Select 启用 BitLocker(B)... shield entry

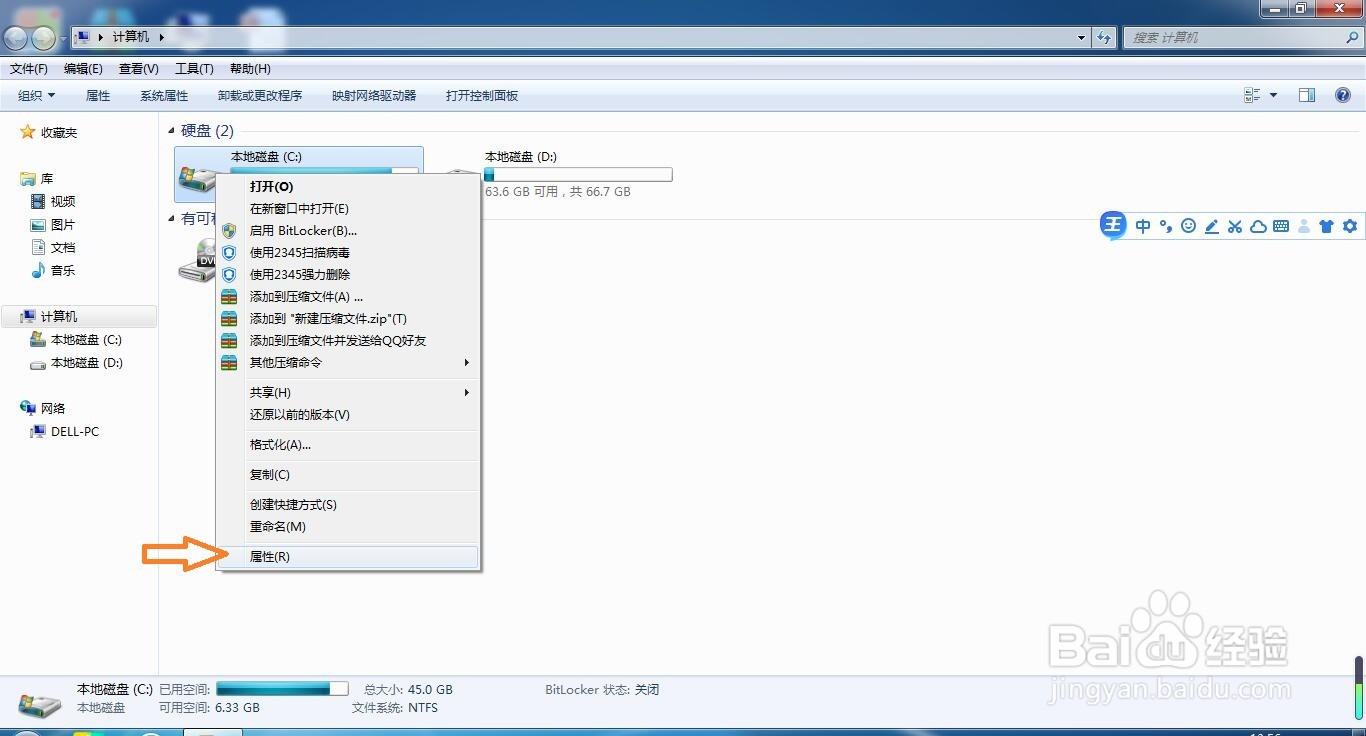pos(348,231)
